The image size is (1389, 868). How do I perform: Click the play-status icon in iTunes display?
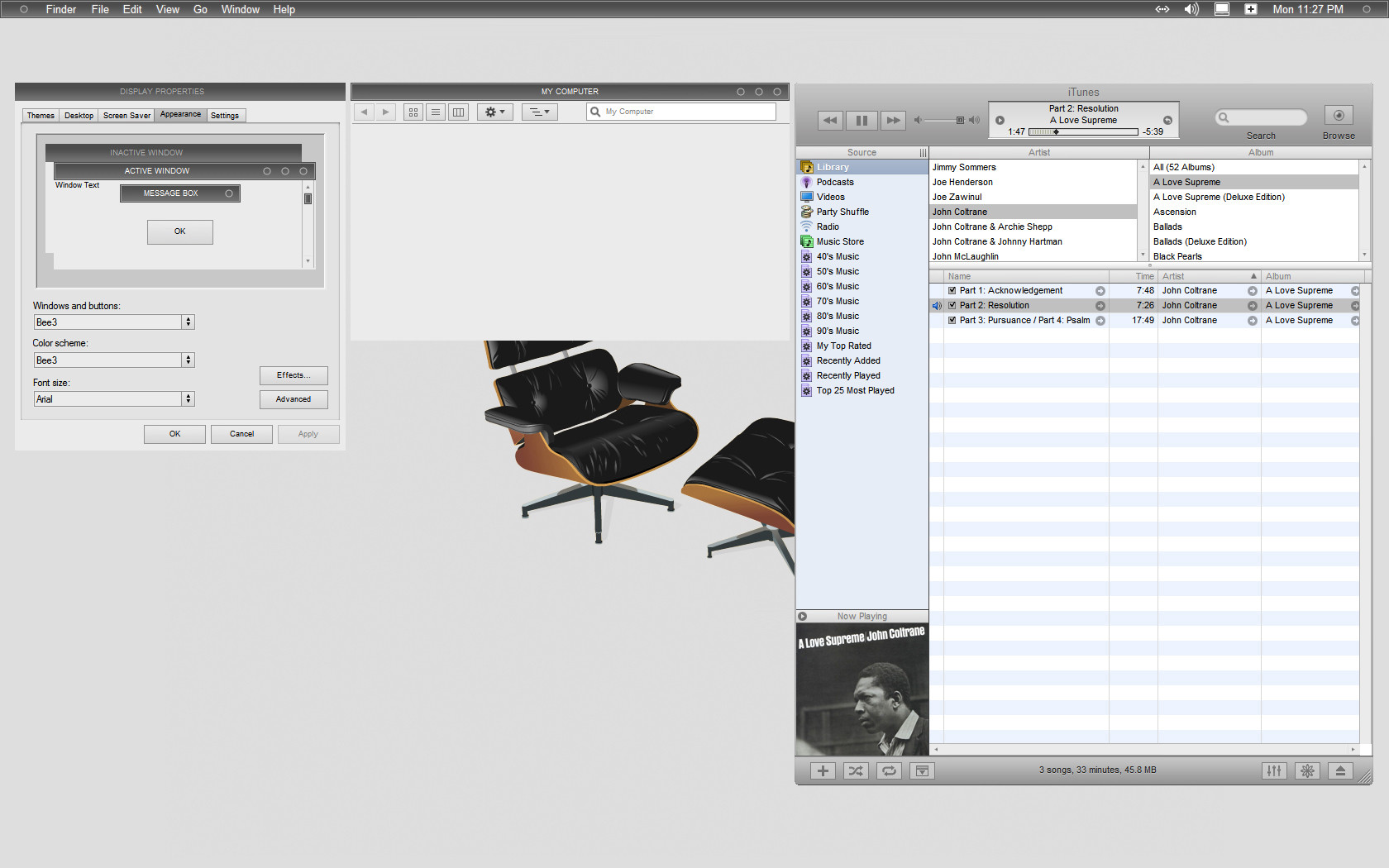[x=1000, y=120]
